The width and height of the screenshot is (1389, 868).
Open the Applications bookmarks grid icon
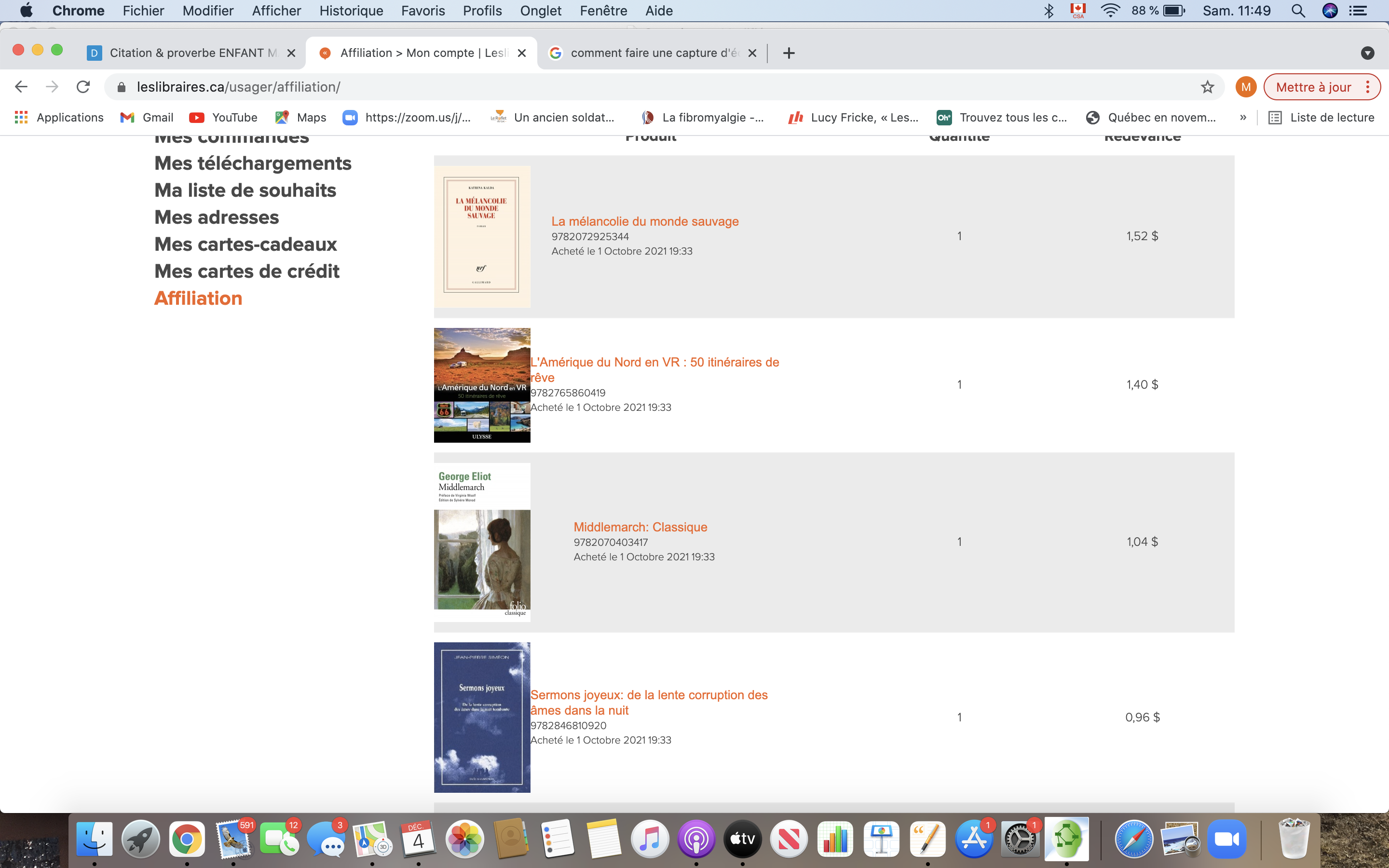coord(21,117)
